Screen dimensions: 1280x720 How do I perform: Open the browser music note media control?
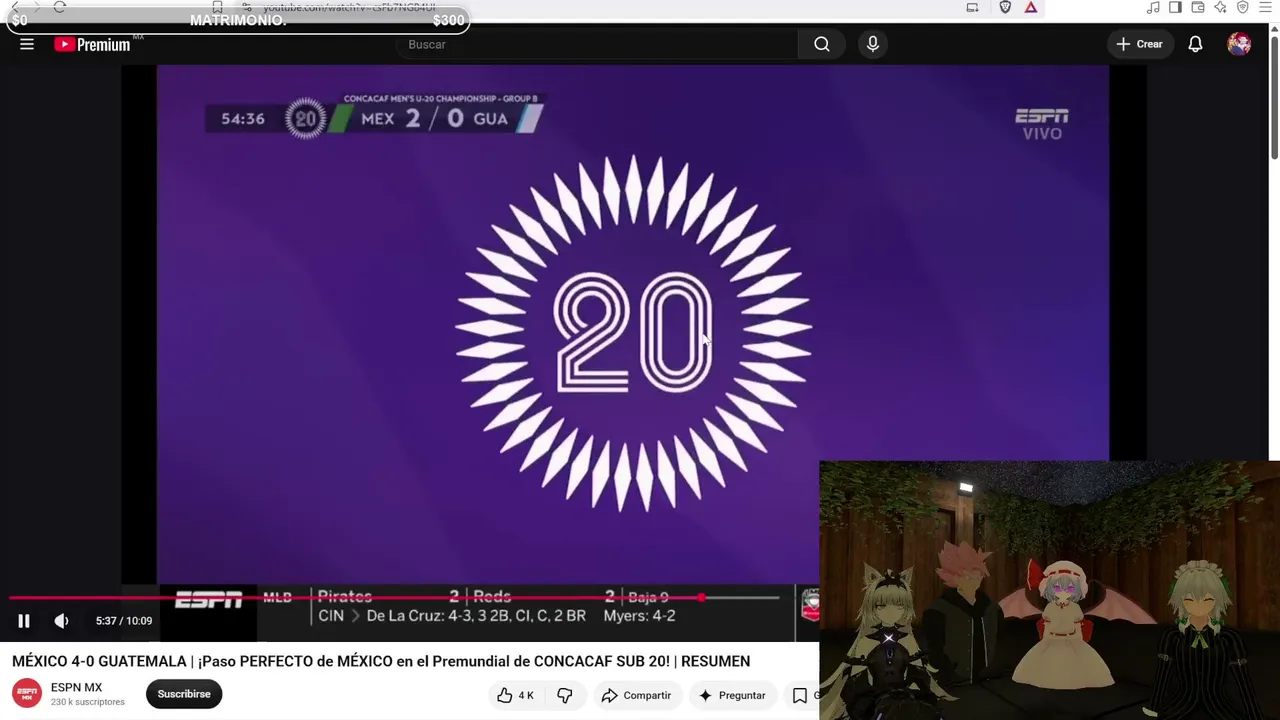(1153, 7)
